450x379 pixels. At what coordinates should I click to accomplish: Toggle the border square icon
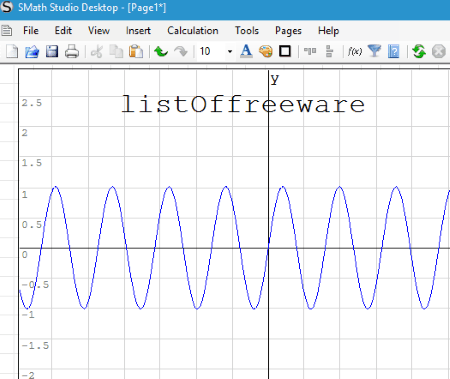[x=285, y=51]
